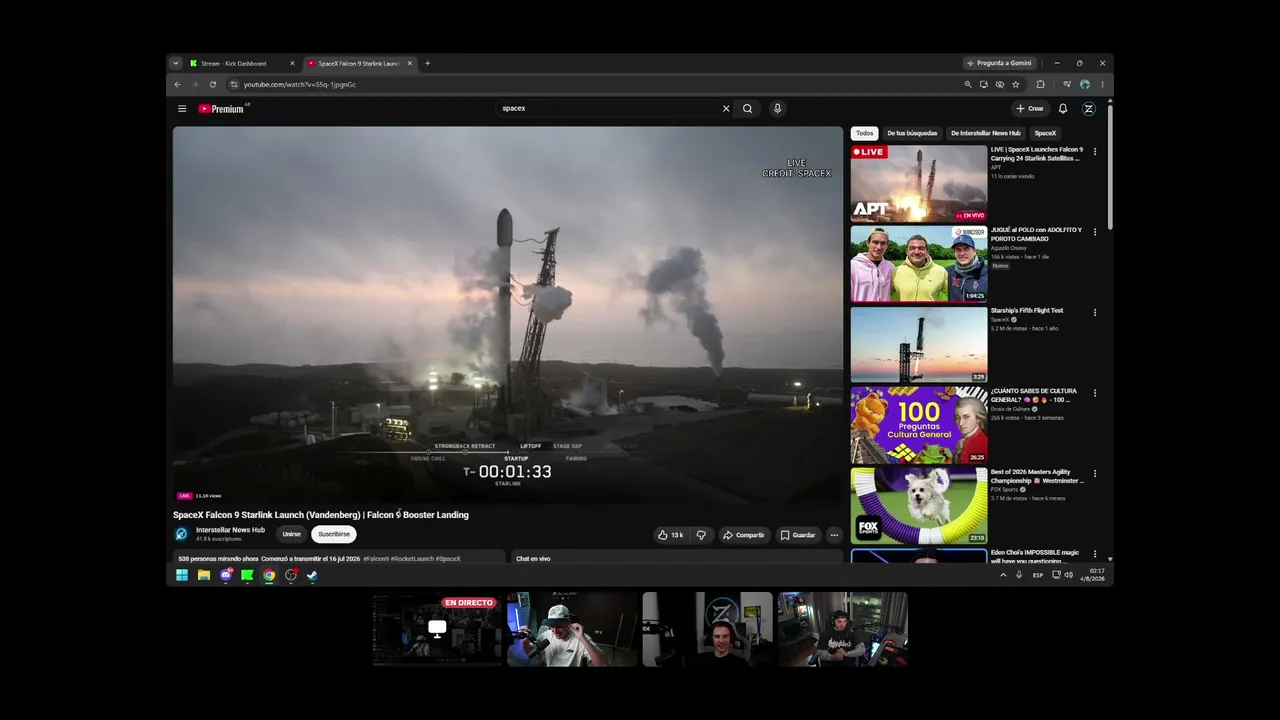
Task: Clear the 'spacex' search text
Action: (726, 109)
